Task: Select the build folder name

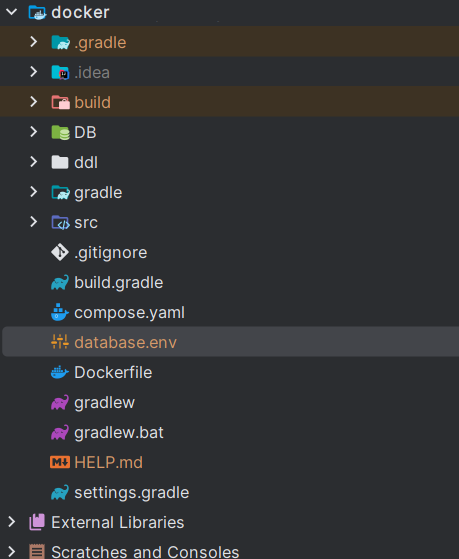Action: coord(92,102)
